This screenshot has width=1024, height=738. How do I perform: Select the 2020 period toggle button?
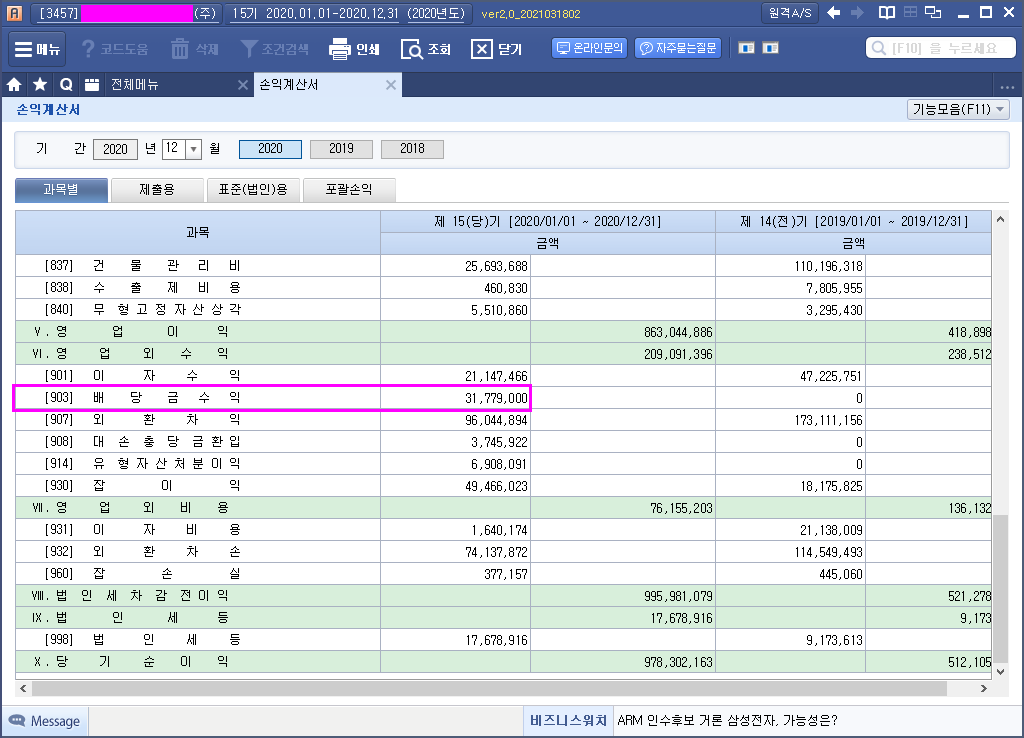tap(270, 149)
